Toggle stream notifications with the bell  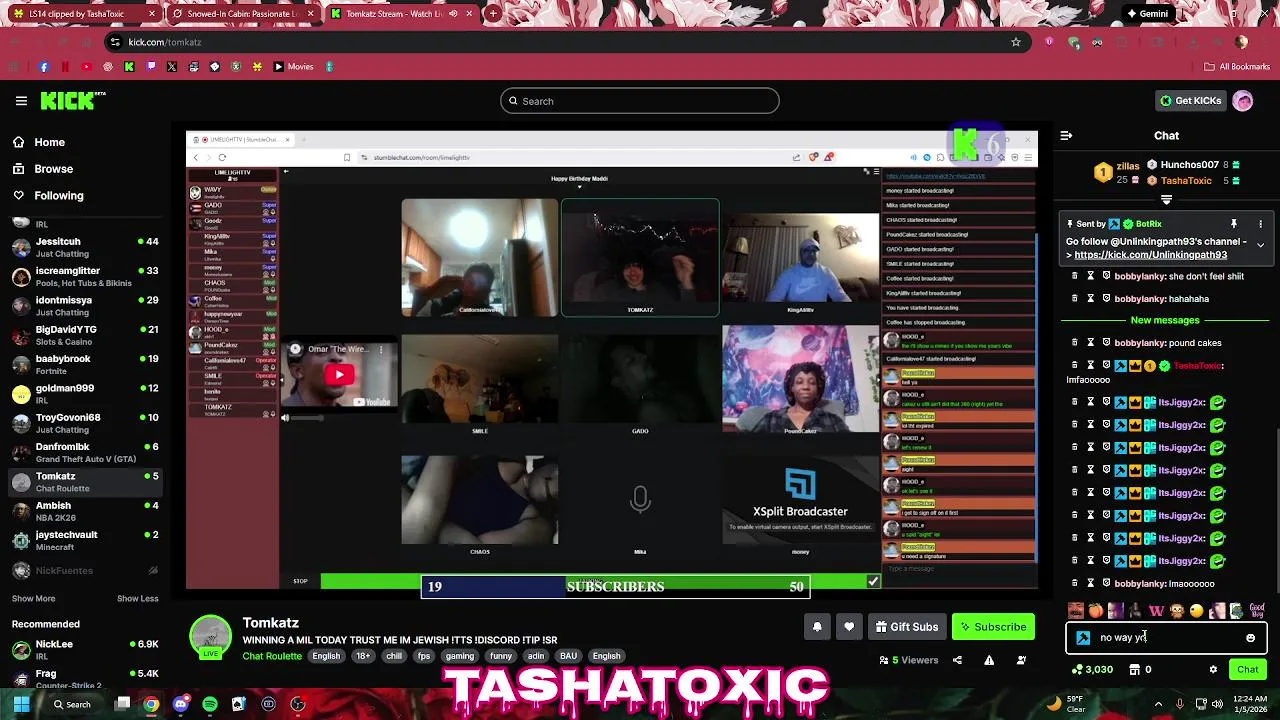pos(817,627)
